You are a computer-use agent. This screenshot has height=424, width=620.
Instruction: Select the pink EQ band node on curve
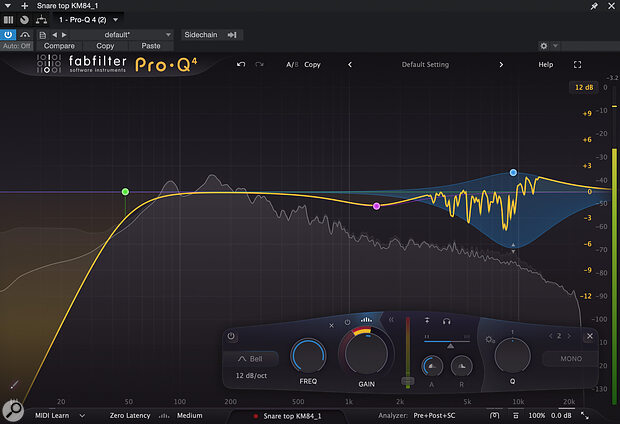pyautogui.click(x=377, y=206)
